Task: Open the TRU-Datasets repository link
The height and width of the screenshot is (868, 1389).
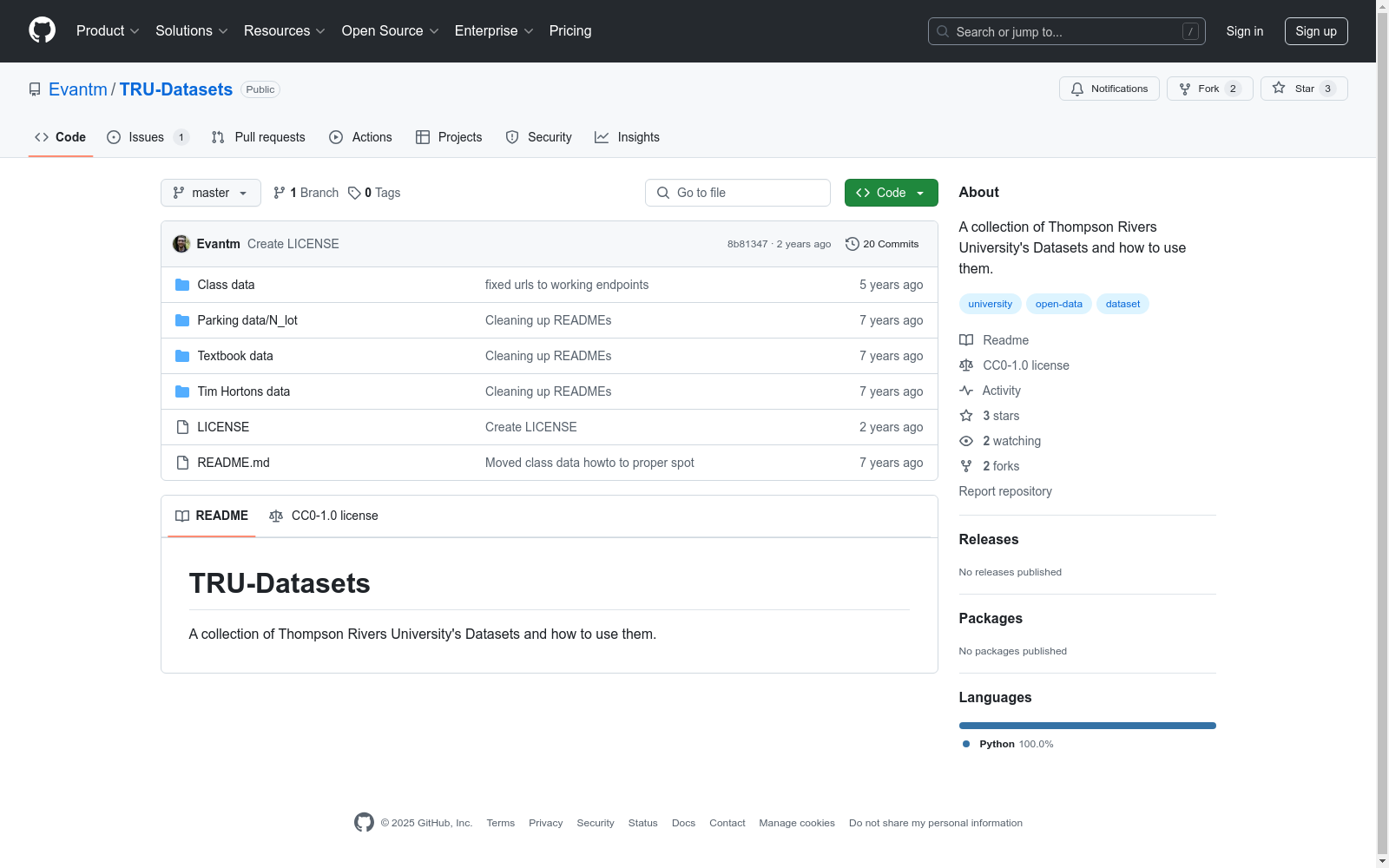Action: point(176,89)
